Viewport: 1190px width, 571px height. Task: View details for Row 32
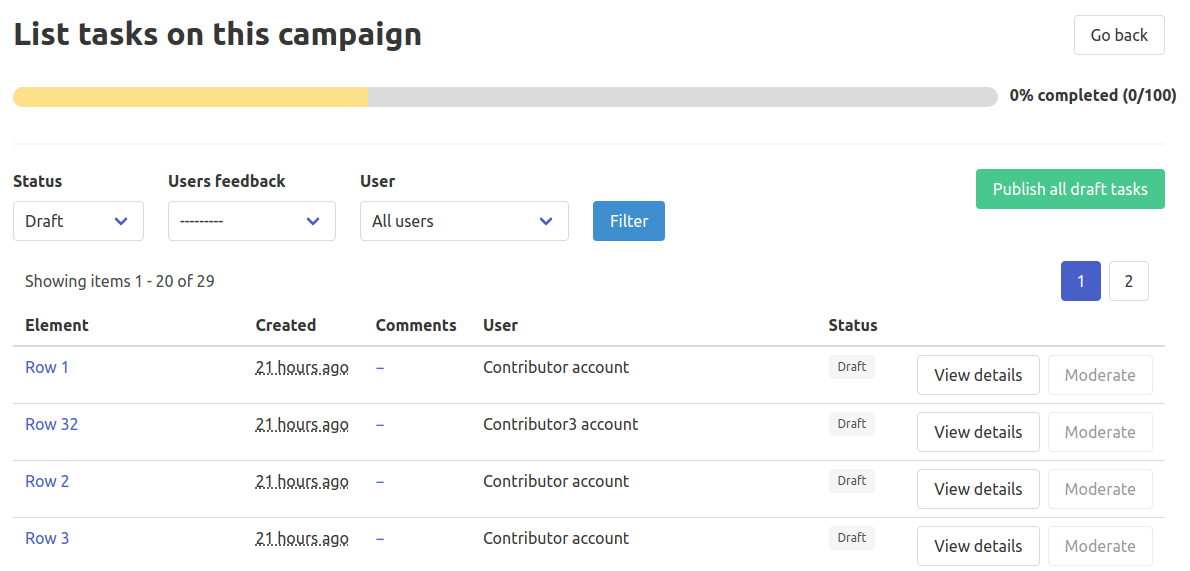pyautogui.click(x=978, y=432)
